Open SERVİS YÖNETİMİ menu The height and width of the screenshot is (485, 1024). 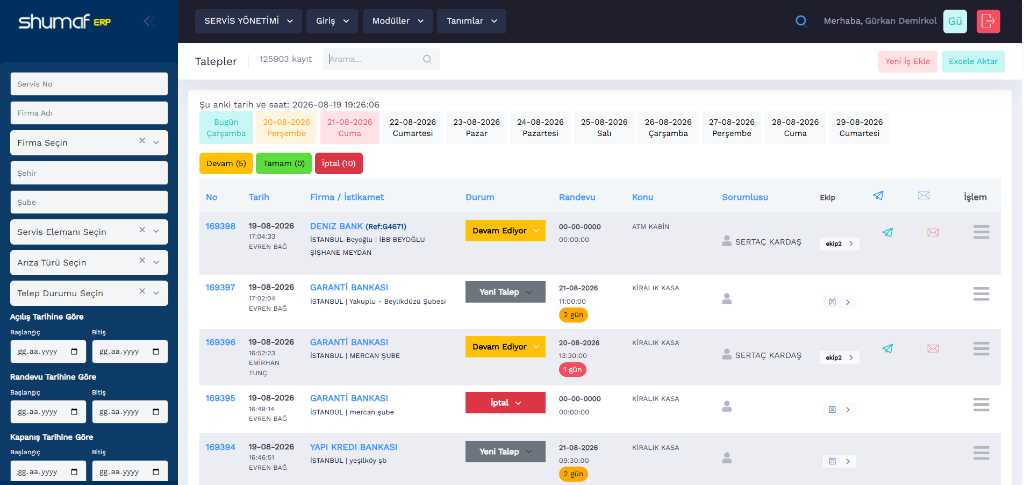pyautogui.click(x=248, y=21)
